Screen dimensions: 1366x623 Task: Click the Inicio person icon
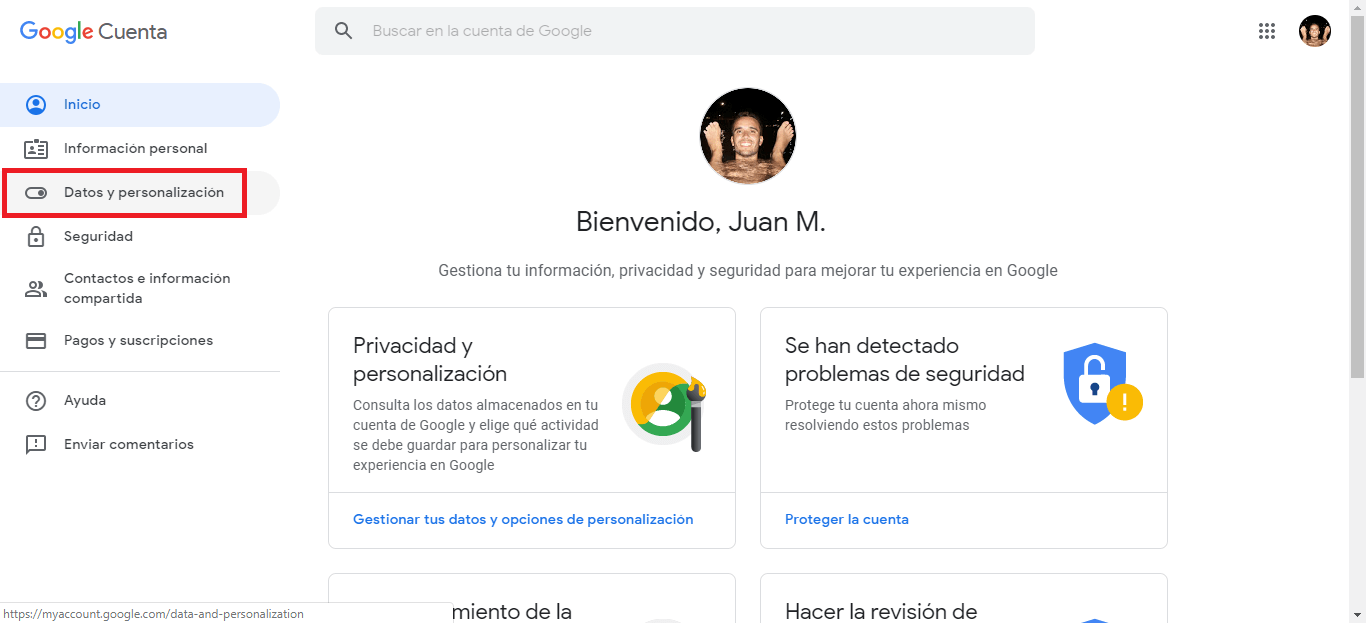point(36,105)
